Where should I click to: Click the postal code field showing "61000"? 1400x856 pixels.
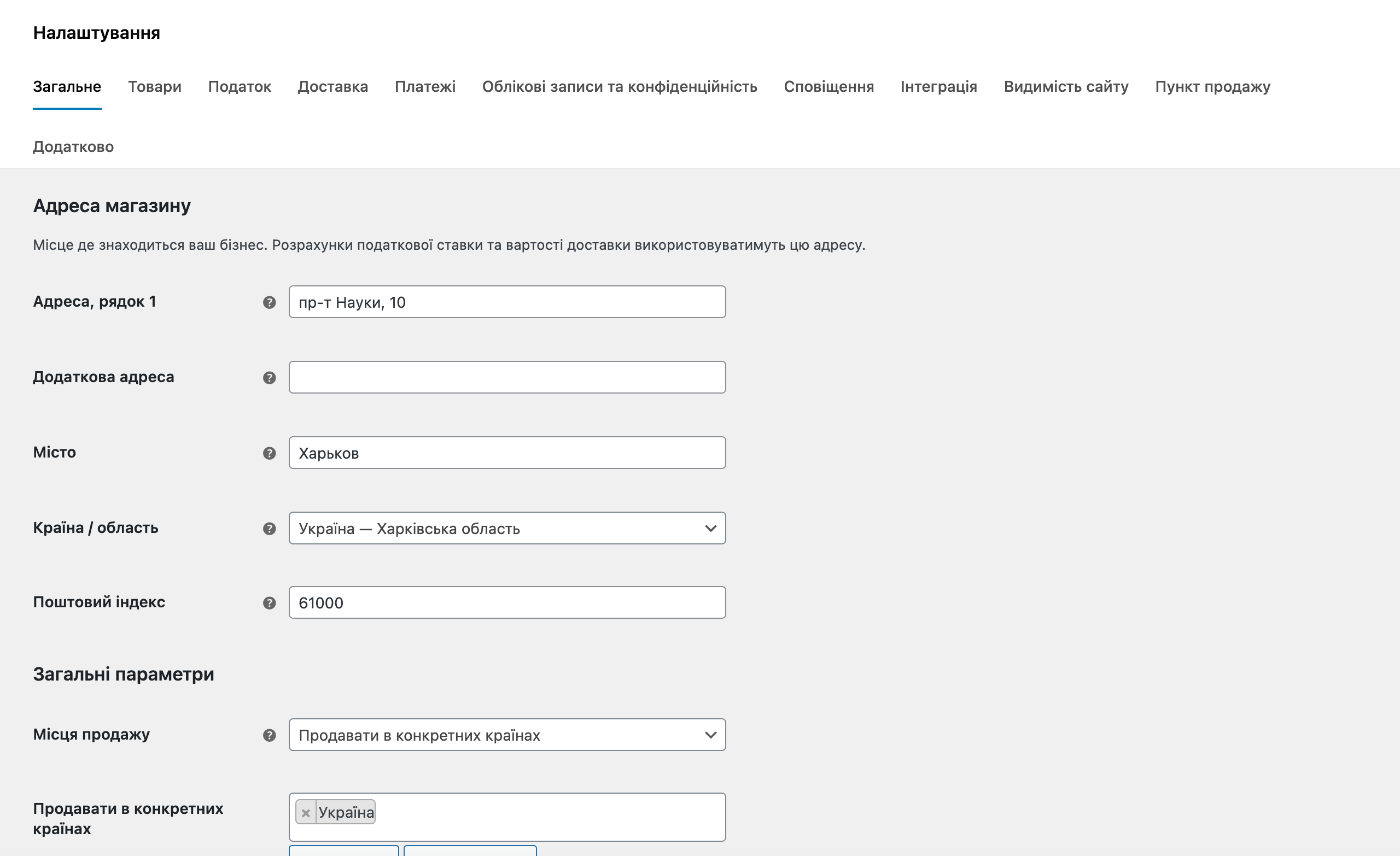click(x=507, y=603)
